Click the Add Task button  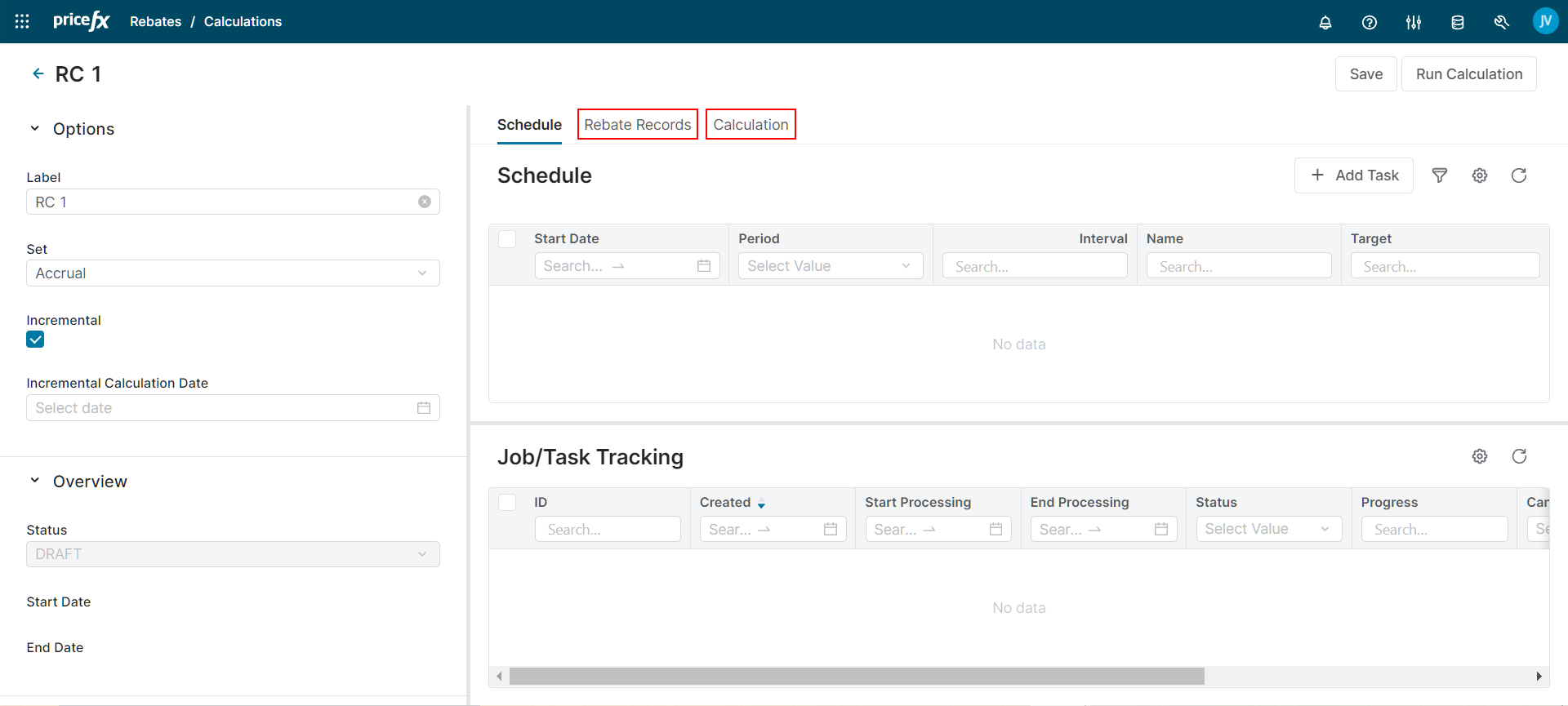1353,175
